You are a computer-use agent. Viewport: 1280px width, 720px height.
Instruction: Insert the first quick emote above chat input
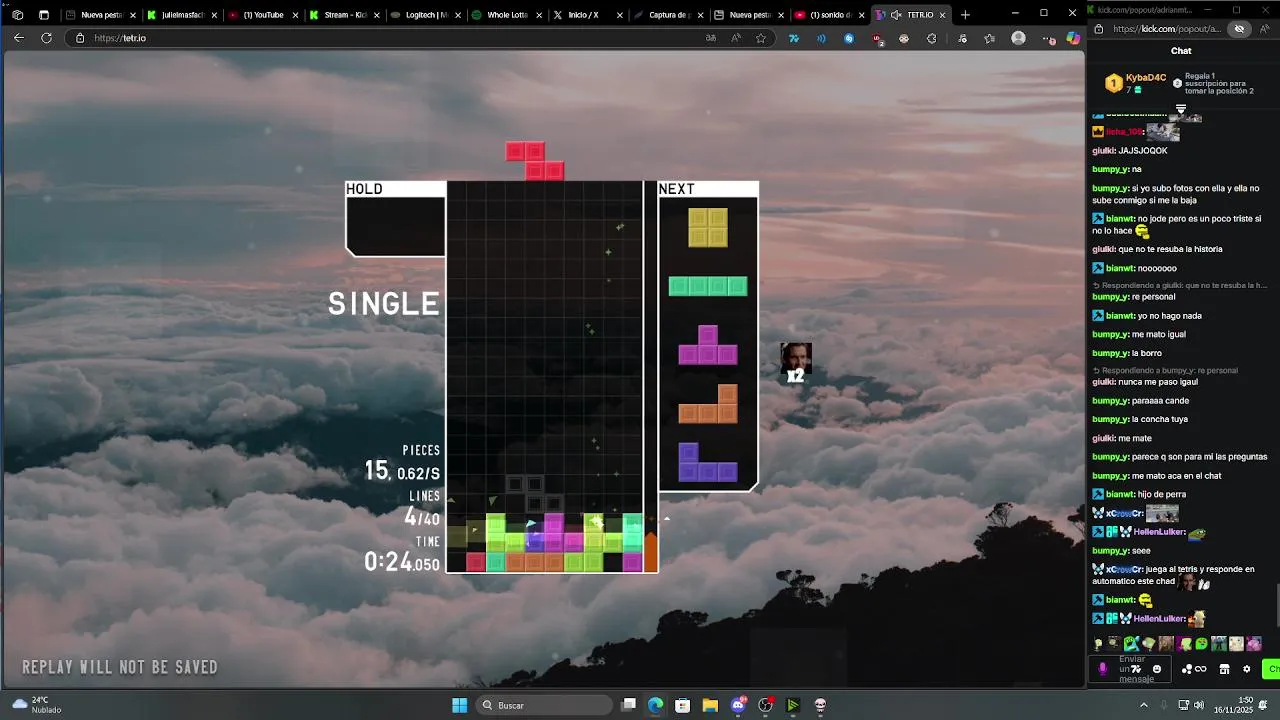click(x=1099, y=644)
